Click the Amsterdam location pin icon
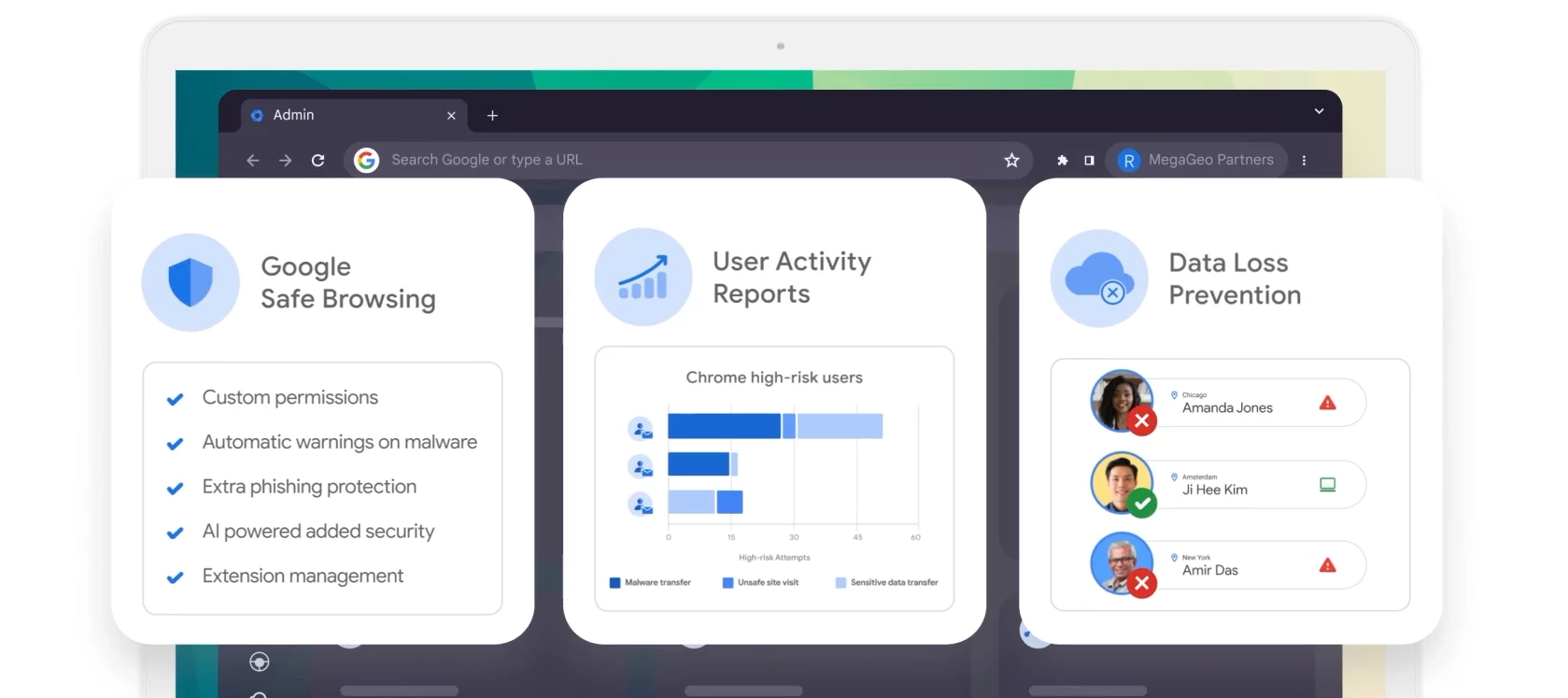Image resolution: width=1568 pixels, height=698 pixels. pos(1174,477)
